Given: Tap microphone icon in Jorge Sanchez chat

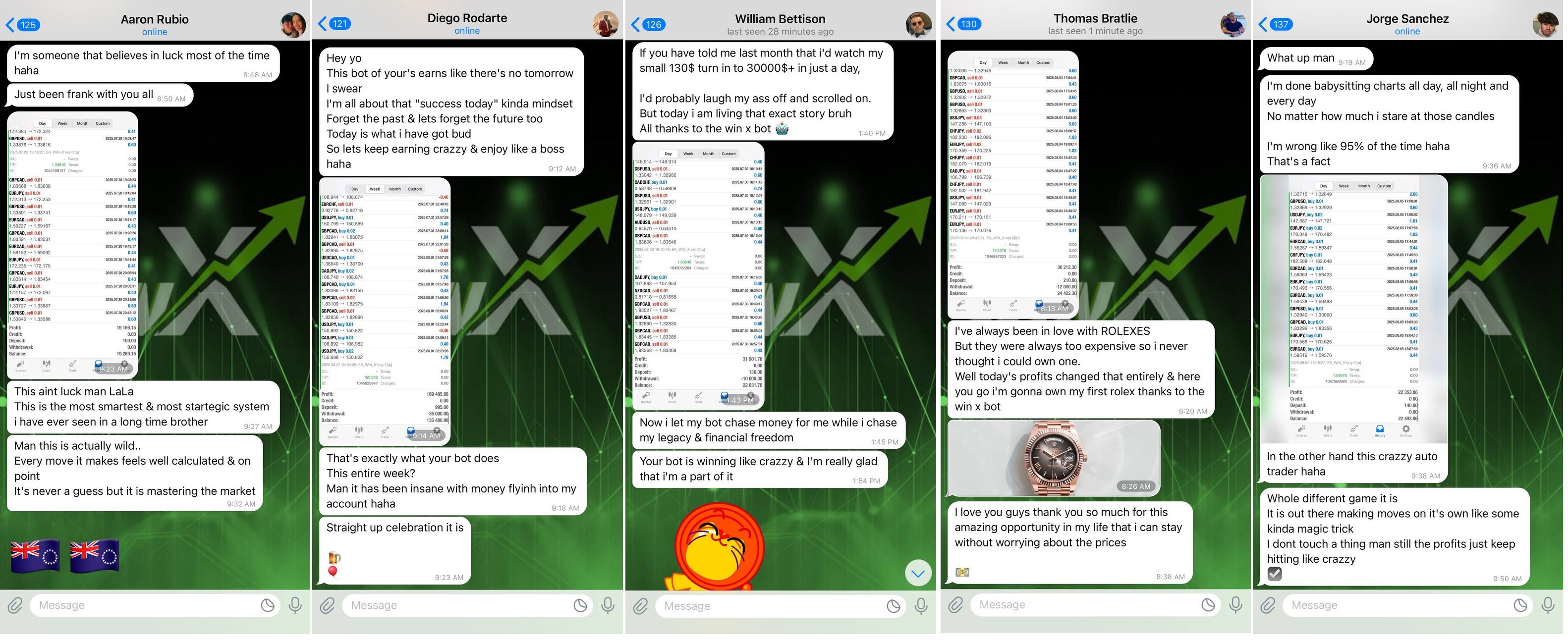Looking at the screenshot, I should [x=1548, y=606].
